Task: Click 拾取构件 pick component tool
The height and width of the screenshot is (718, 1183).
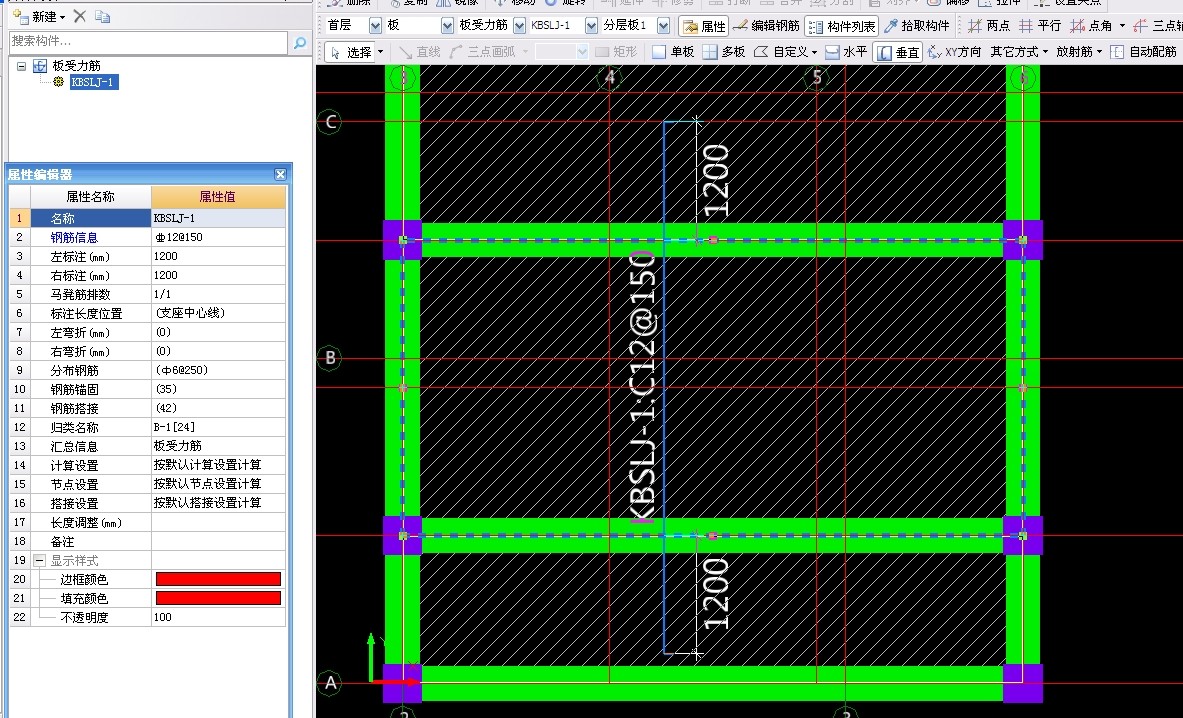Action: (916, 26)
